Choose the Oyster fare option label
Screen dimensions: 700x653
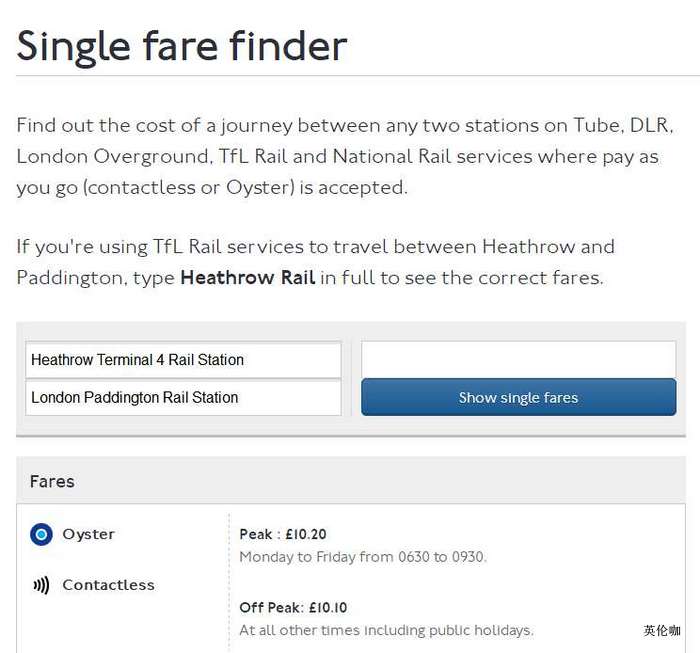click(x=88, y=535)
